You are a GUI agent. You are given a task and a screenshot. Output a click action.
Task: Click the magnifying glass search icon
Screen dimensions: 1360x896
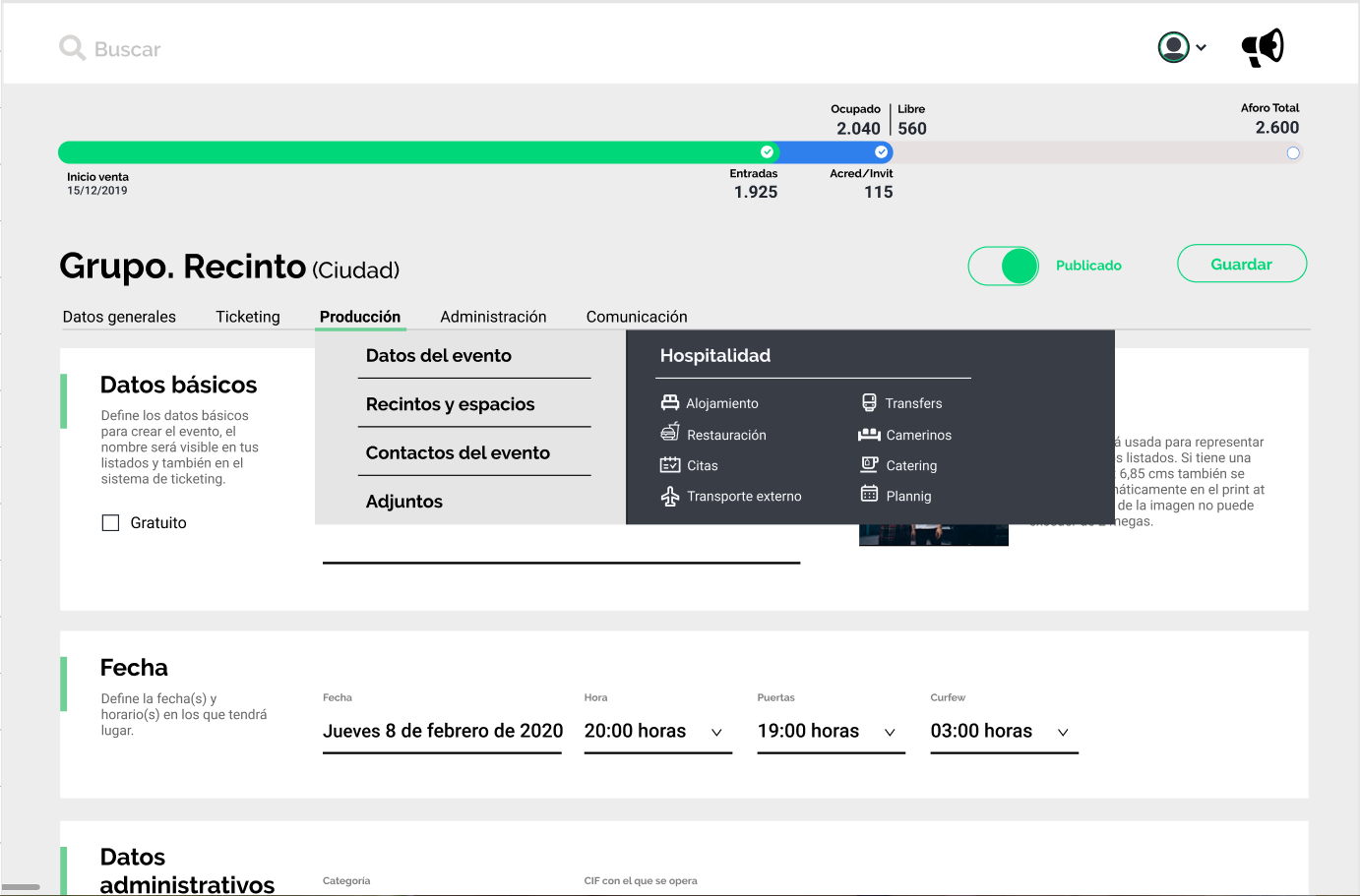click(72, 48)
